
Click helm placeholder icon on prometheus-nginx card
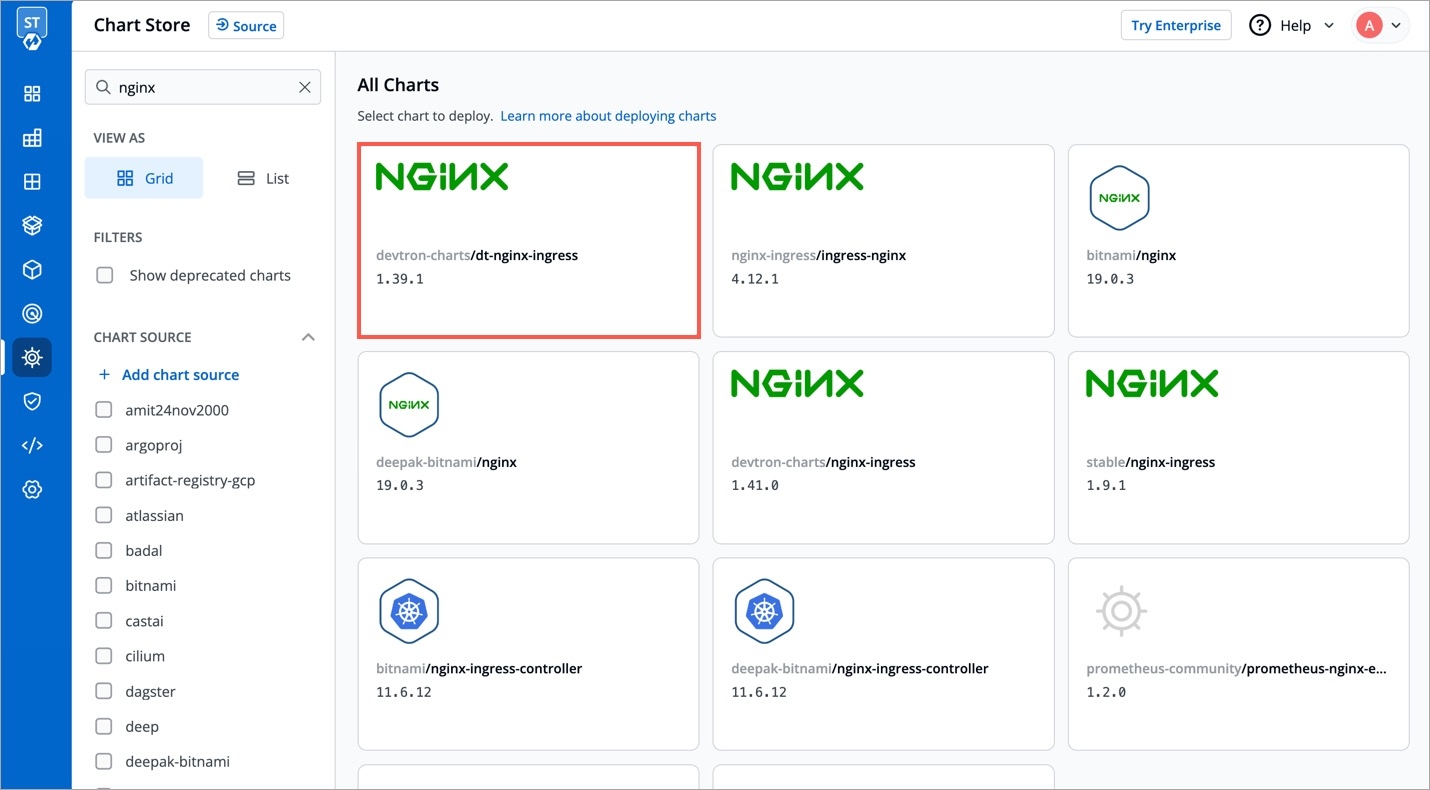tap(1121, 611)
